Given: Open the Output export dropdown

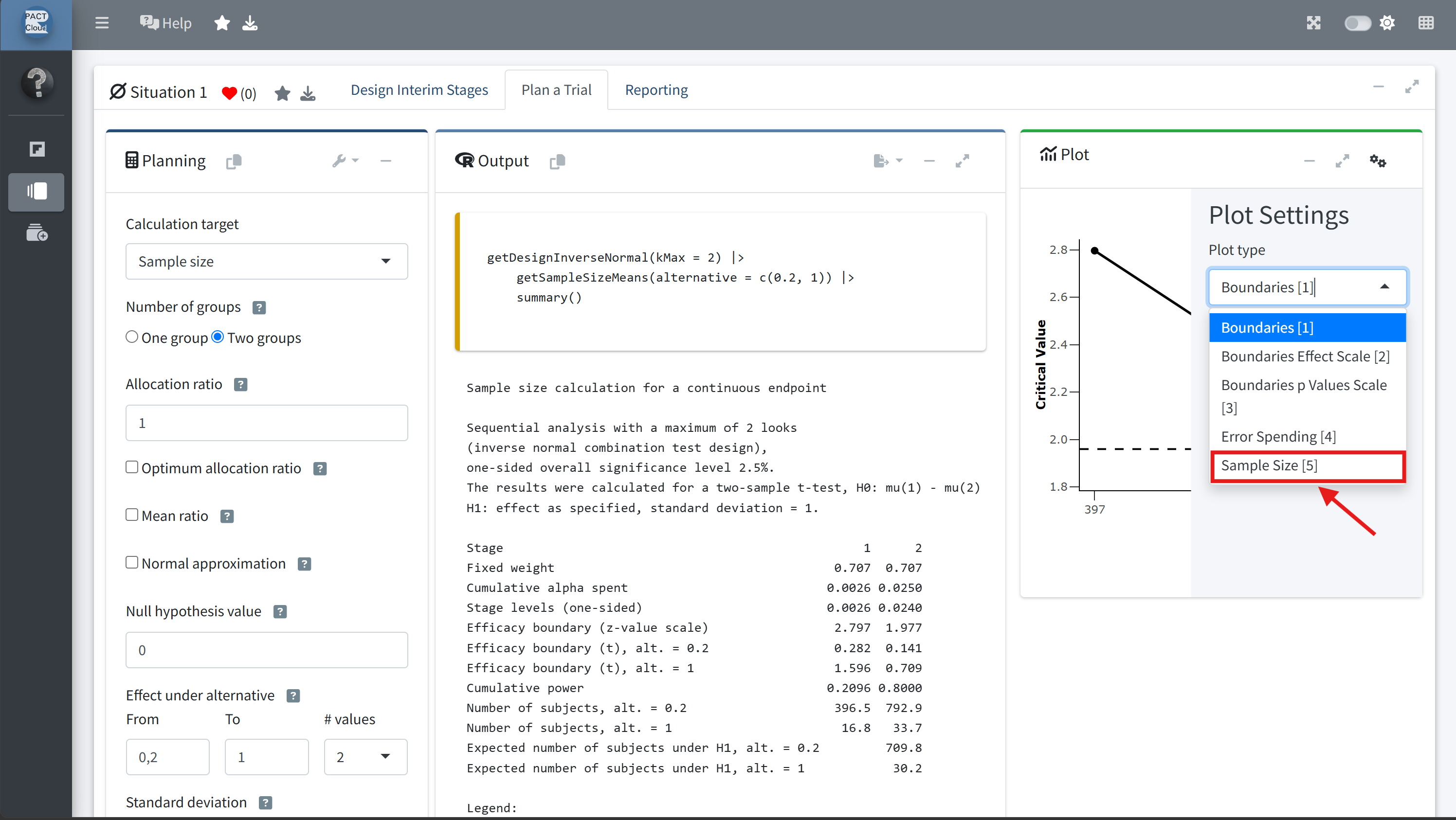Looking at the screenshot, I should (888, 161).
